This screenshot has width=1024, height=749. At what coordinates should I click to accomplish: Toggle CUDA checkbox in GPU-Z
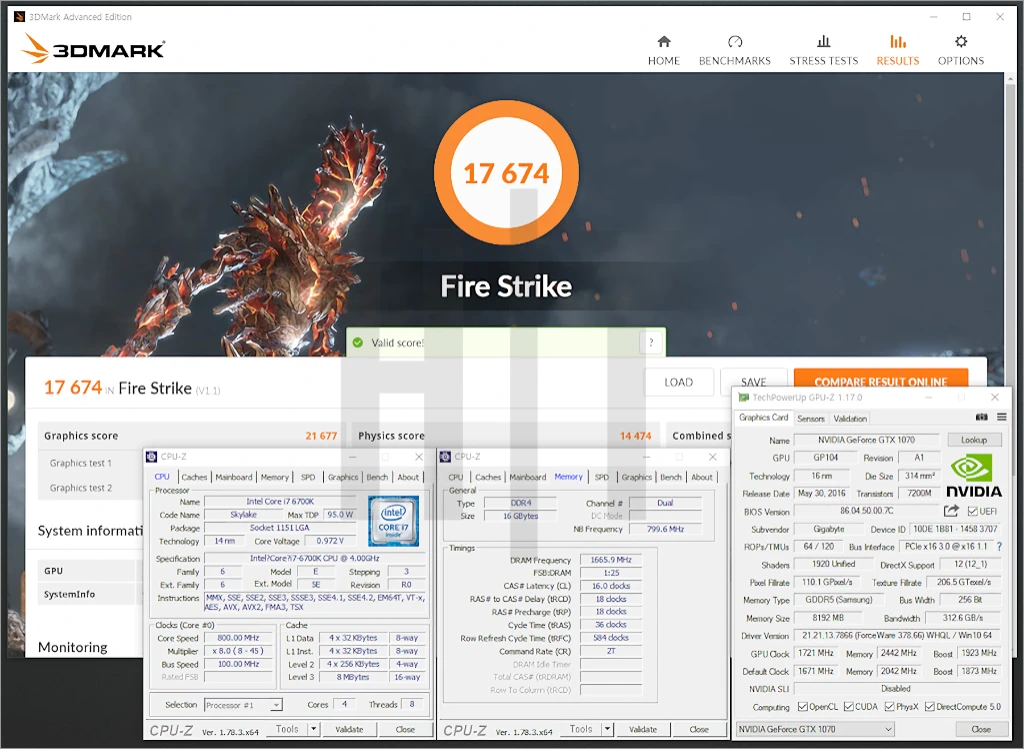[848, 707]
